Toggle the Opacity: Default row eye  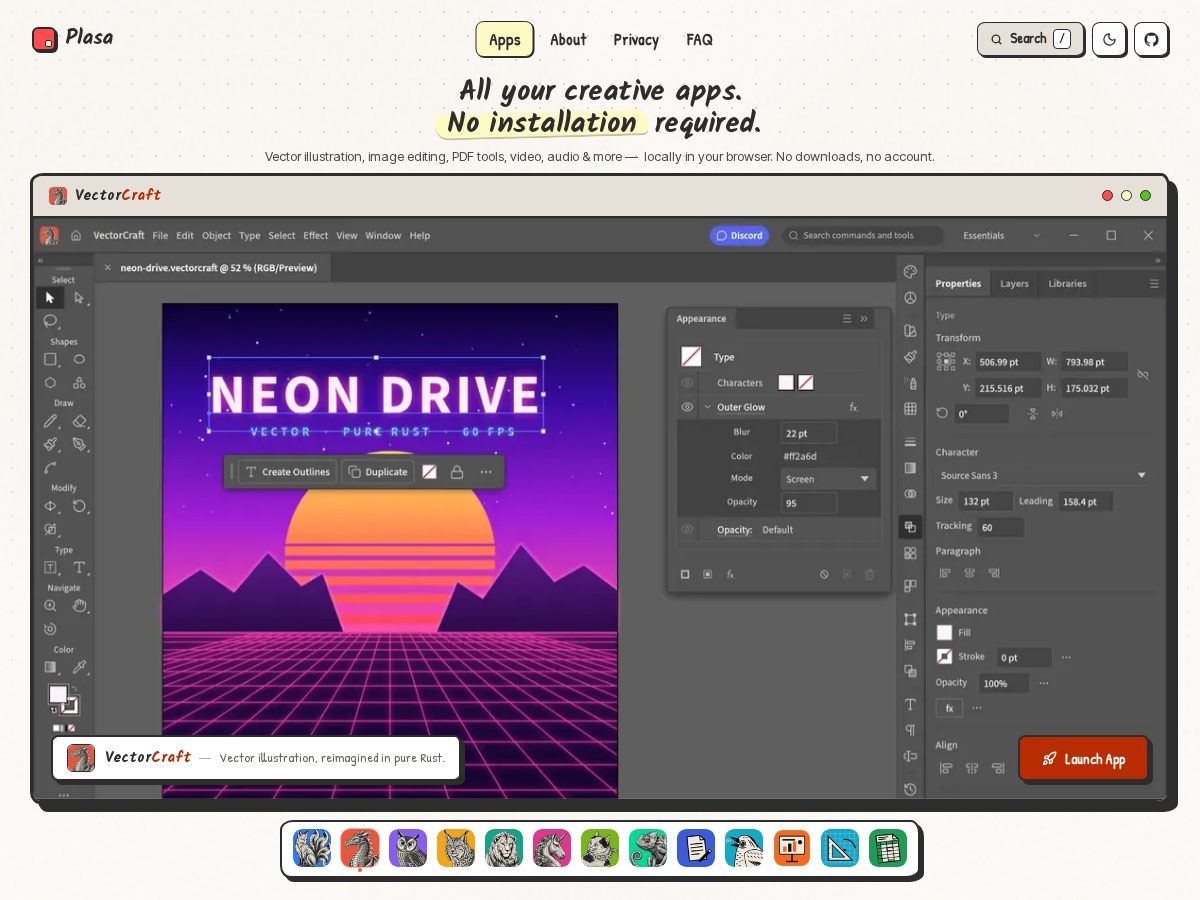[687, 529]
